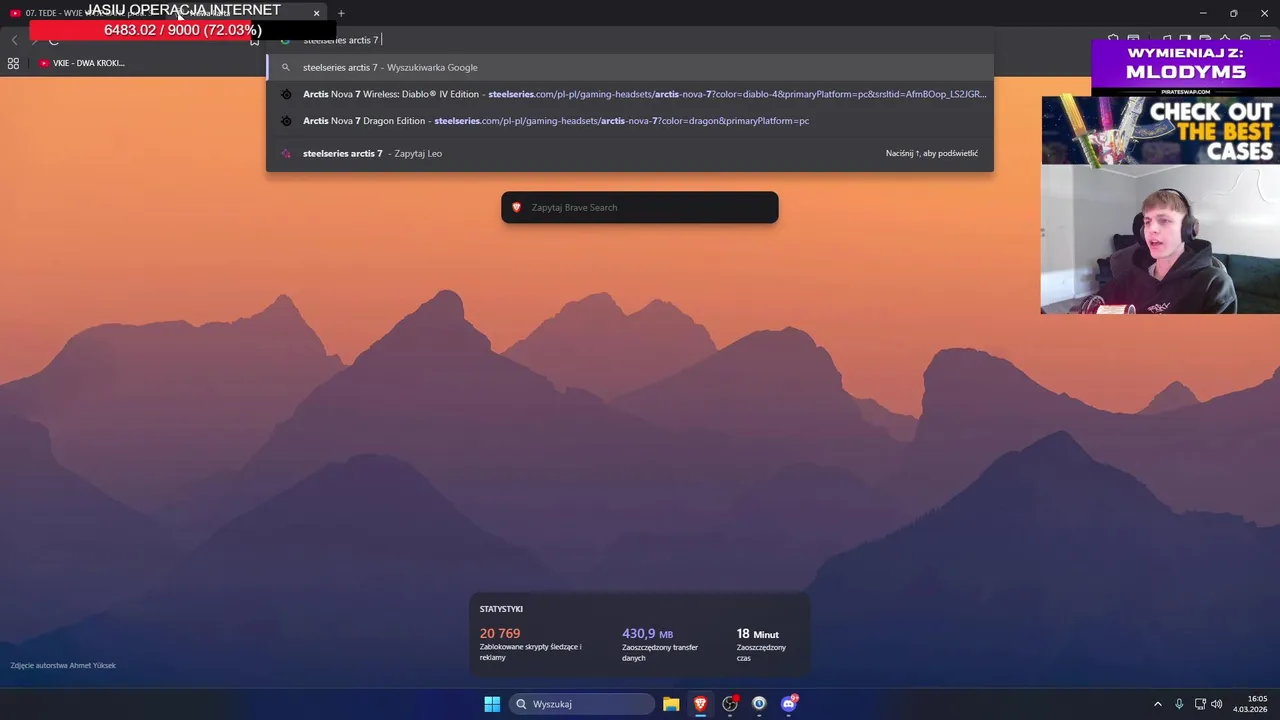1280x720 pixels.
Task: Click the '18 Minut' saved time value
Action: pos(757,634)
